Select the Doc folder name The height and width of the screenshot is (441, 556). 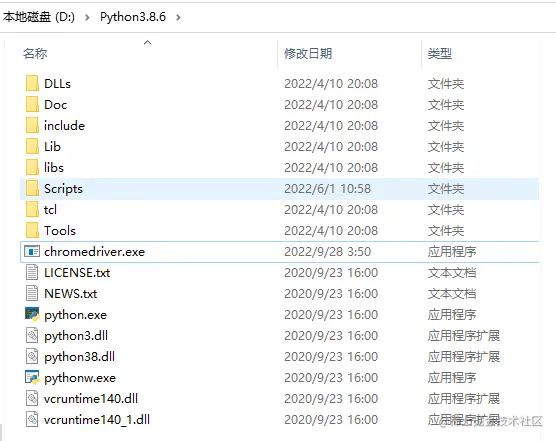pyautogui.click(x=55, y=105)
